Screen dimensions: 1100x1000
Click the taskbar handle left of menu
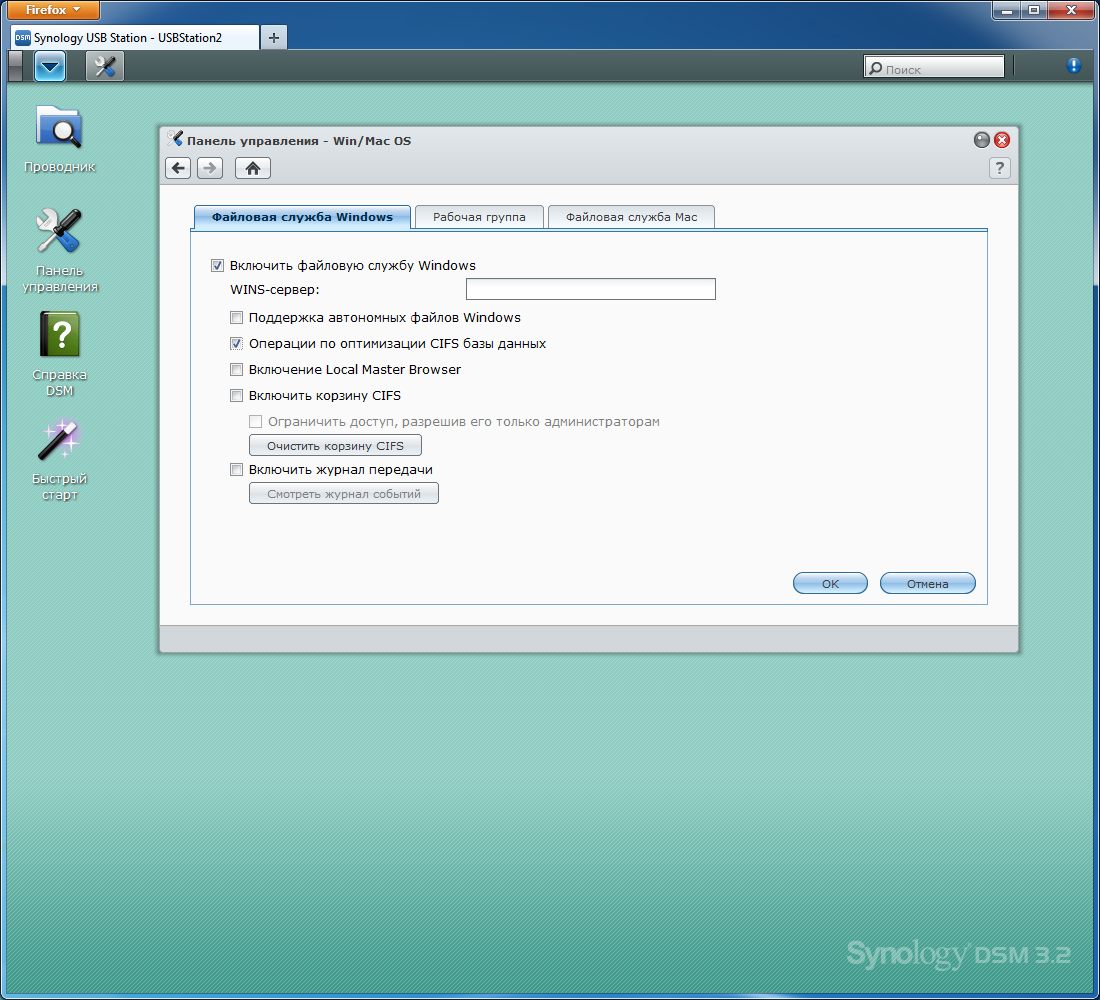point(15,67)
